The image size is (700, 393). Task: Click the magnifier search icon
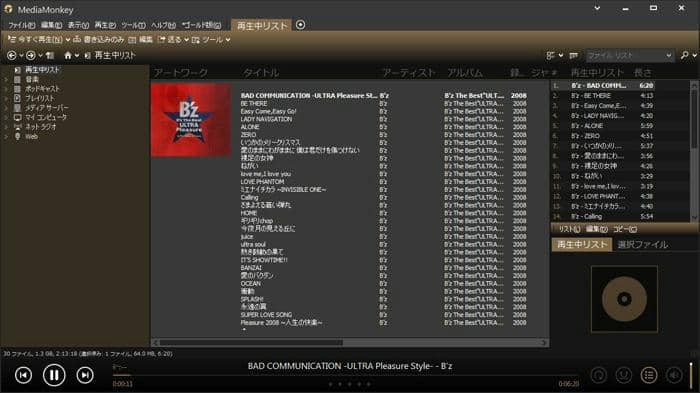click(x=684, y=55)
